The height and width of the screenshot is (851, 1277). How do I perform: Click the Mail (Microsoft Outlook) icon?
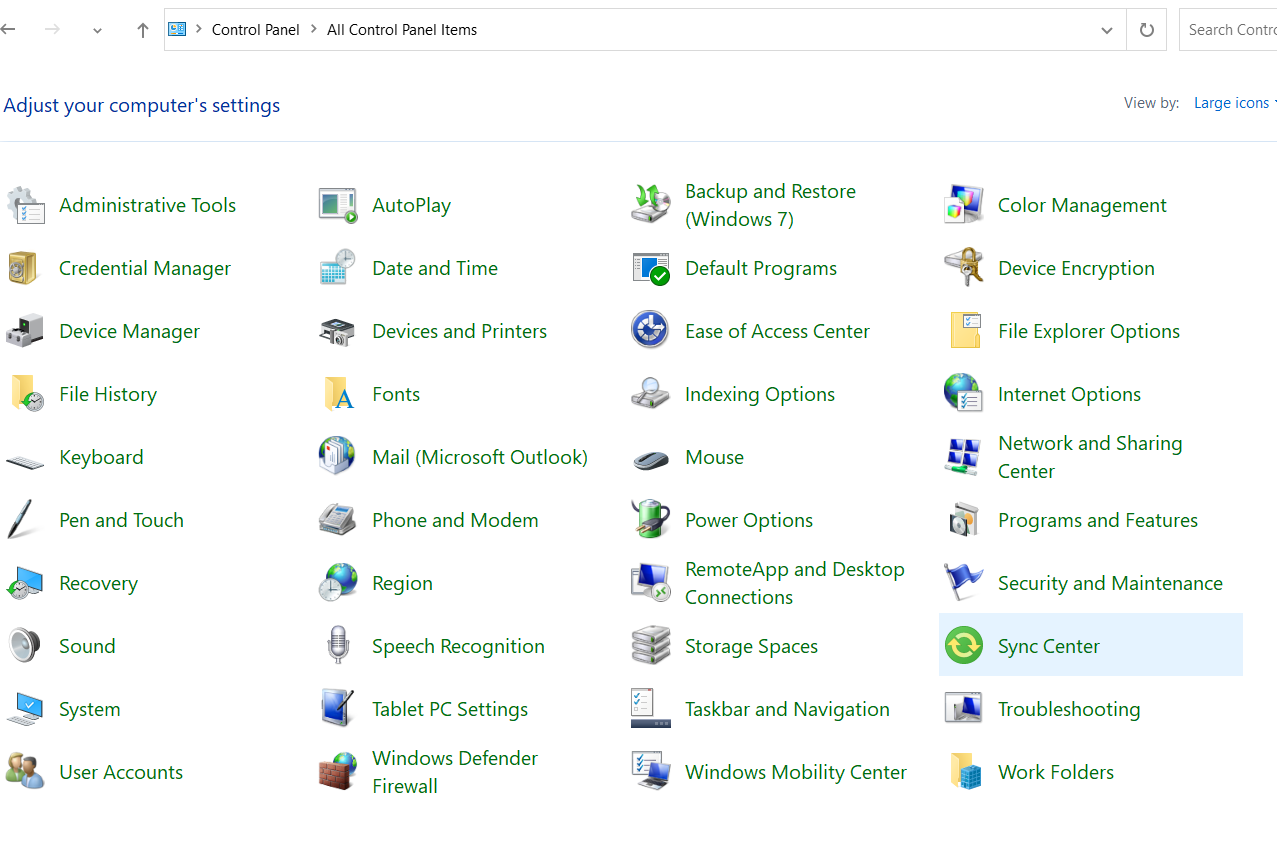(338, 457)
